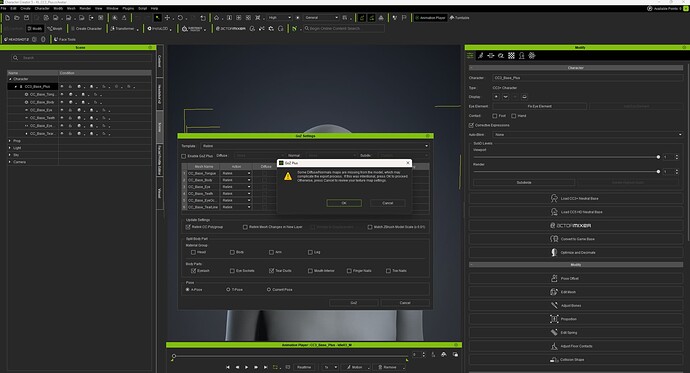The image size is (690, 373).
Task: Expand the Prop node in Scene tree
Action: [10, 141]
